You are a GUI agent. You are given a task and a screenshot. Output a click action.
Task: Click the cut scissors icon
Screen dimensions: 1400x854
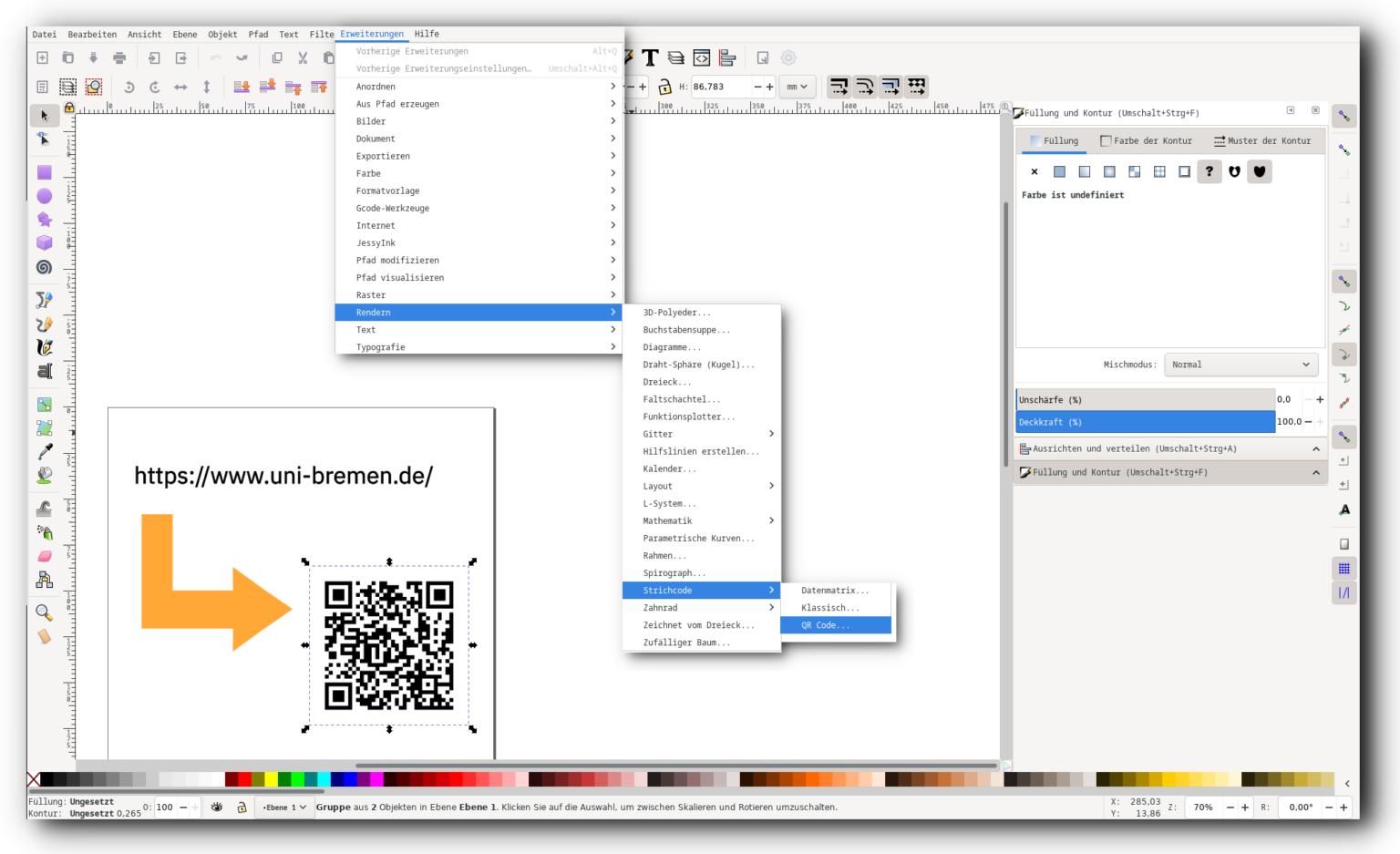tap(303, 57)
